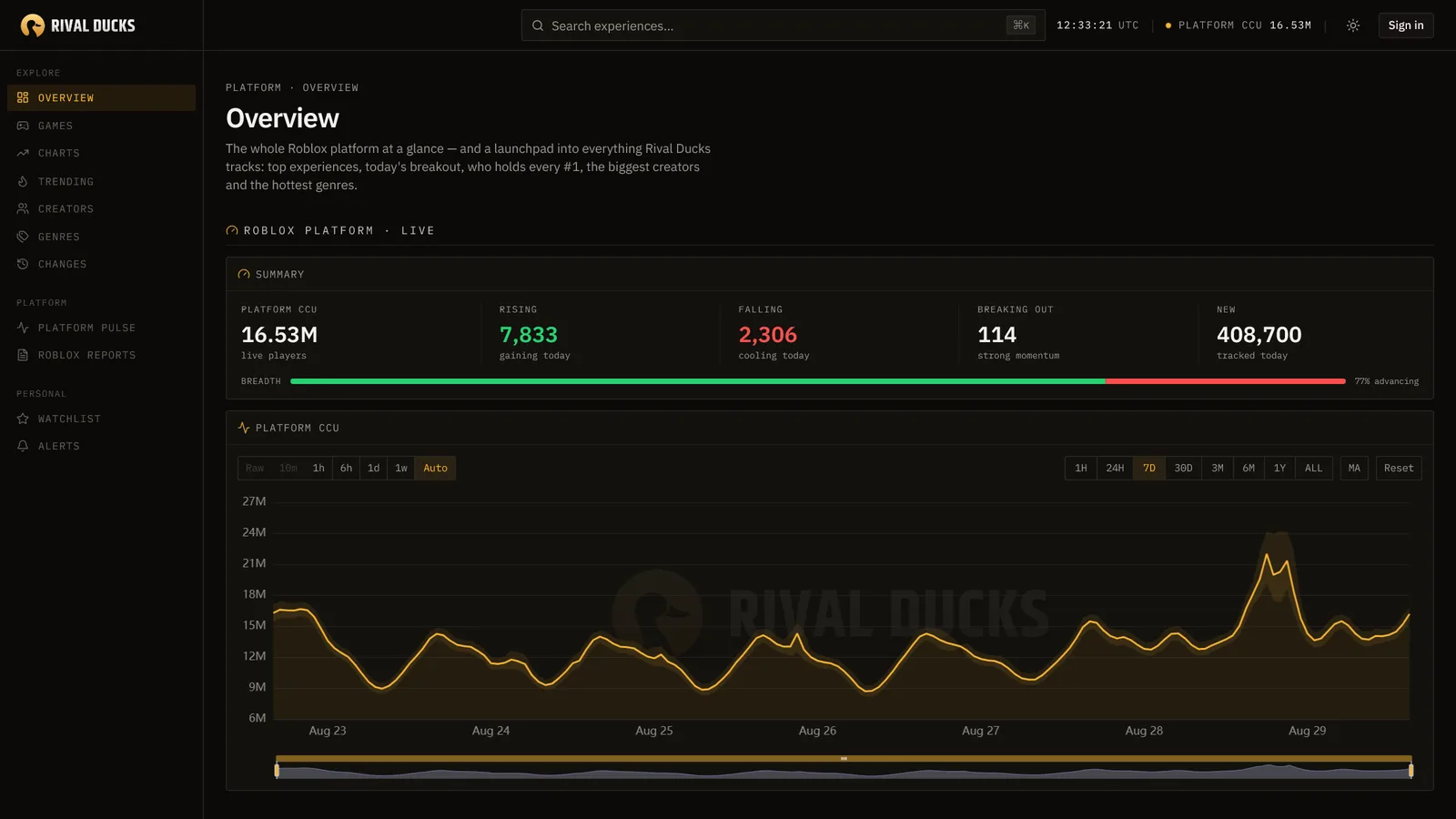Toggle light theme with sun icon
The width and height of the screenshot is (1456, 819).
pos(1353,25)
